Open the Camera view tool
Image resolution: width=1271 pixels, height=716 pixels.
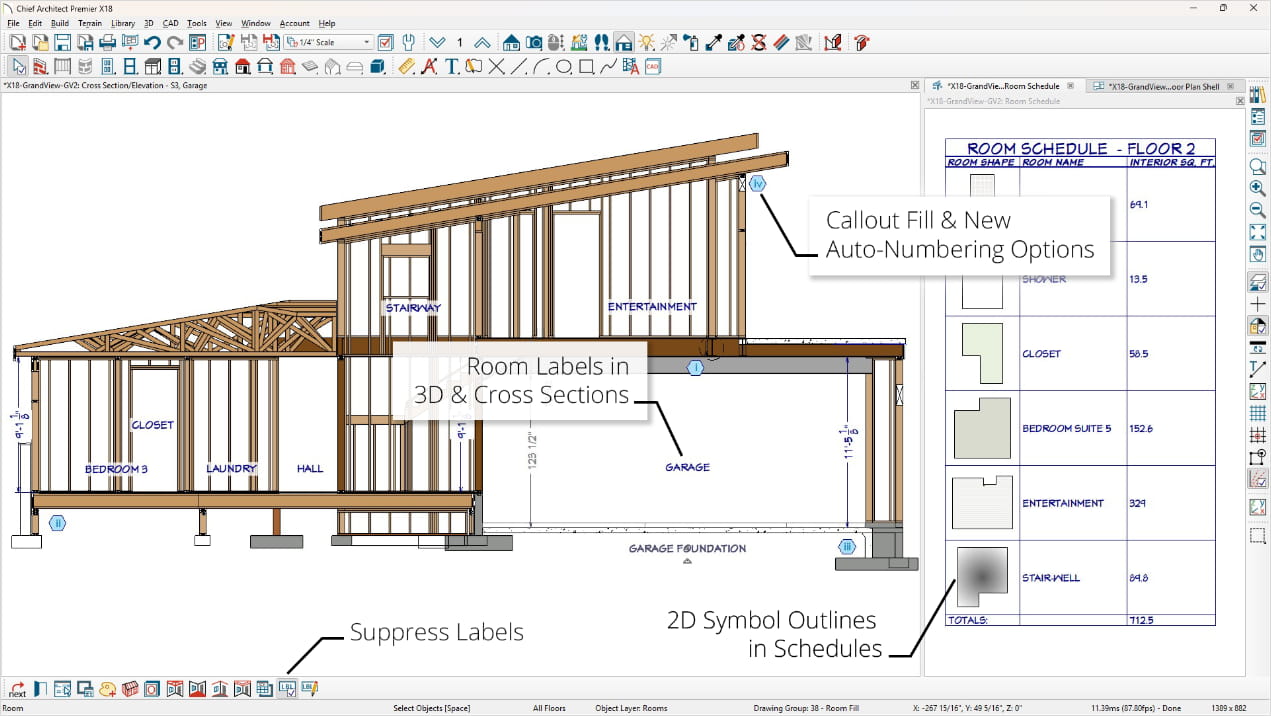point(534,42)
